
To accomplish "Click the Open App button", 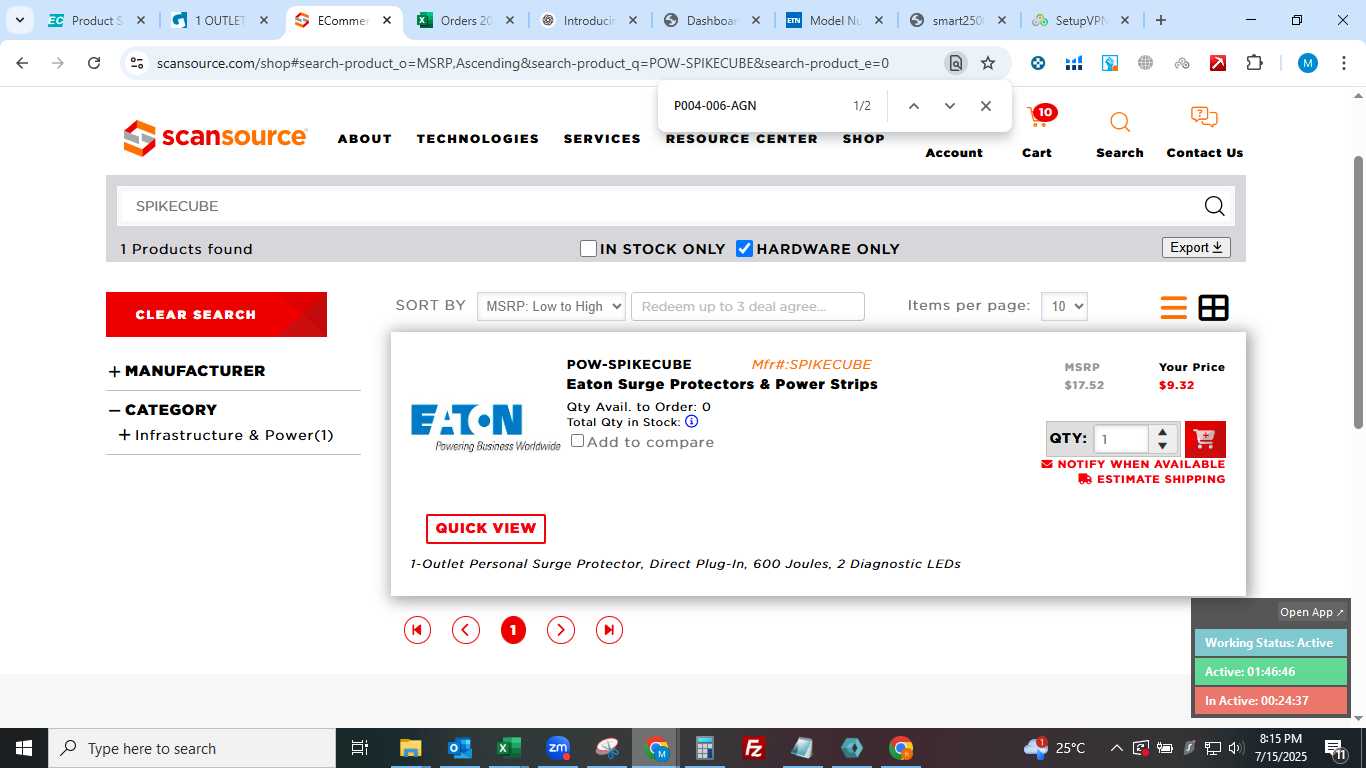I will pos(1312,612).
